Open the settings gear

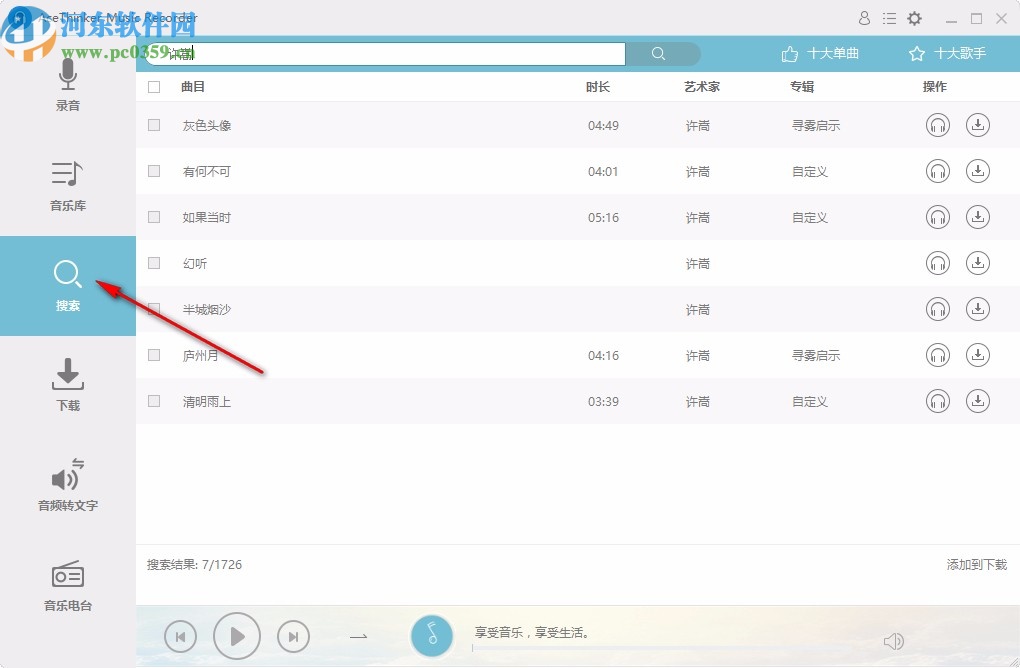click(x=914, y=17)
